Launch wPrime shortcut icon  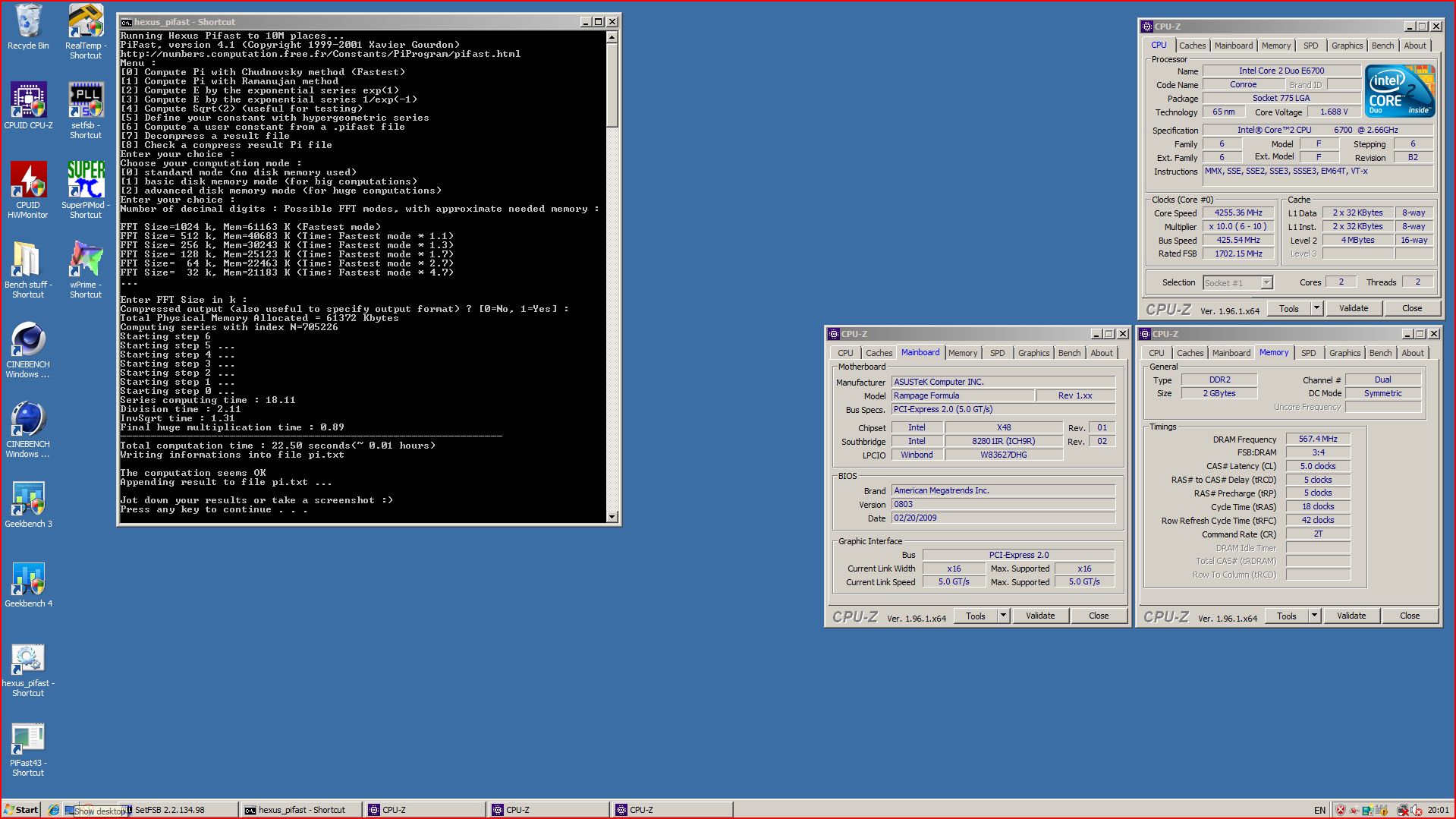[x=86, y=270]
